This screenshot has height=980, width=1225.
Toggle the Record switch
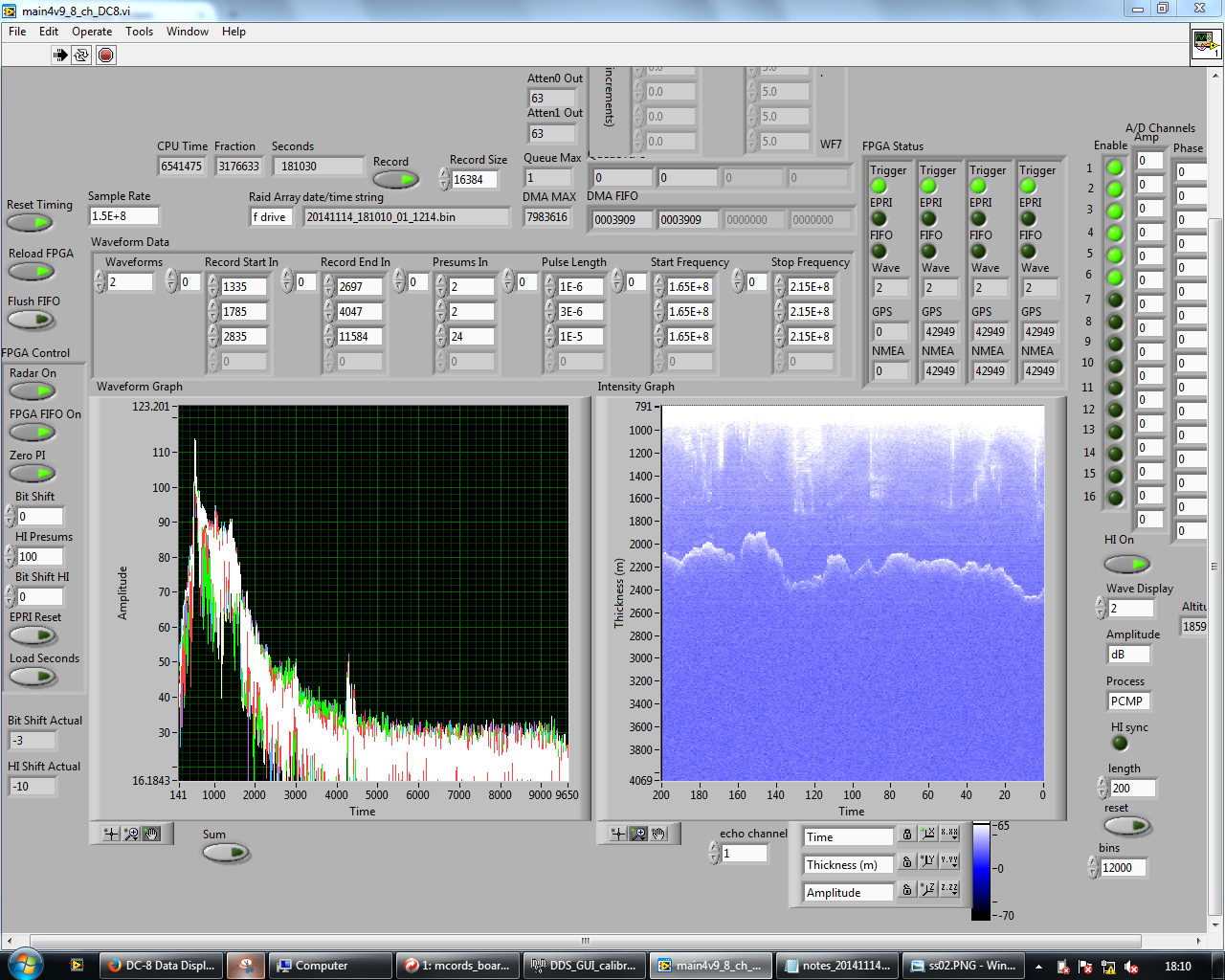pyautogui.click(x=395, y=179)
